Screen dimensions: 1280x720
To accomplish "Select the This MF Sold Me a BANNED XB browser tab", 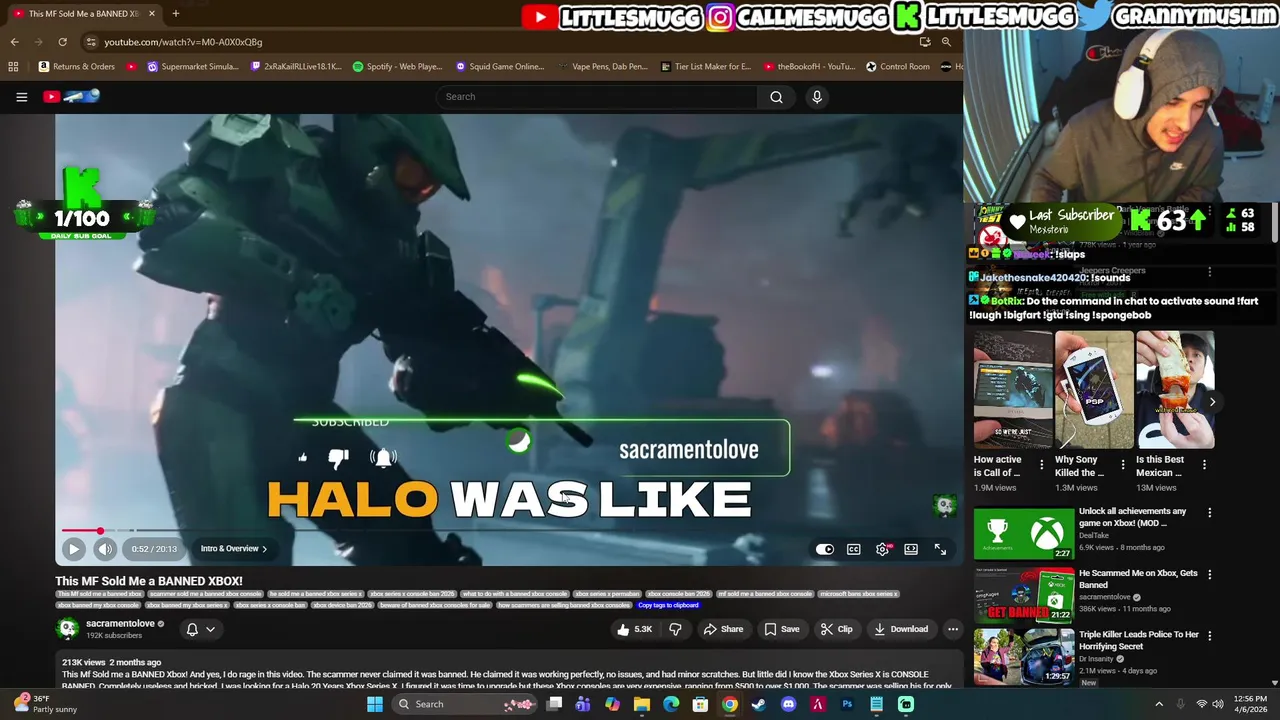I will pyautogui.click(x=84, y=14).
